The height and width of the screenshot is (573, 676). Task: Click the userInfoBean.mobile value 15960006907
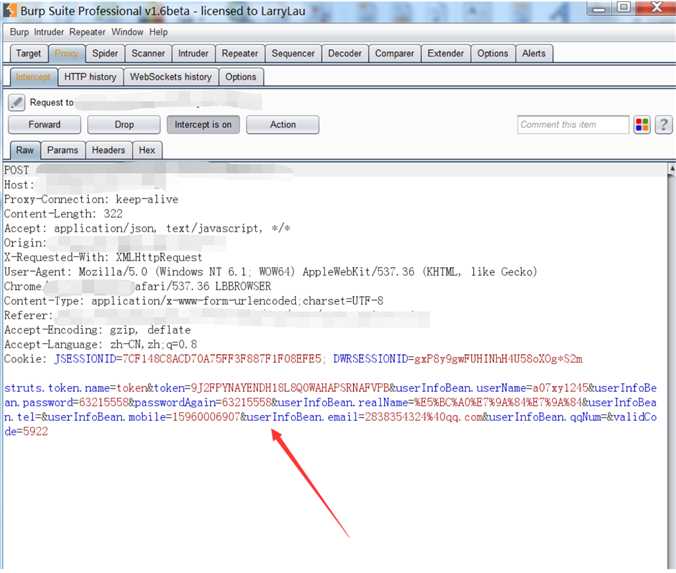(x=206, y=417)
